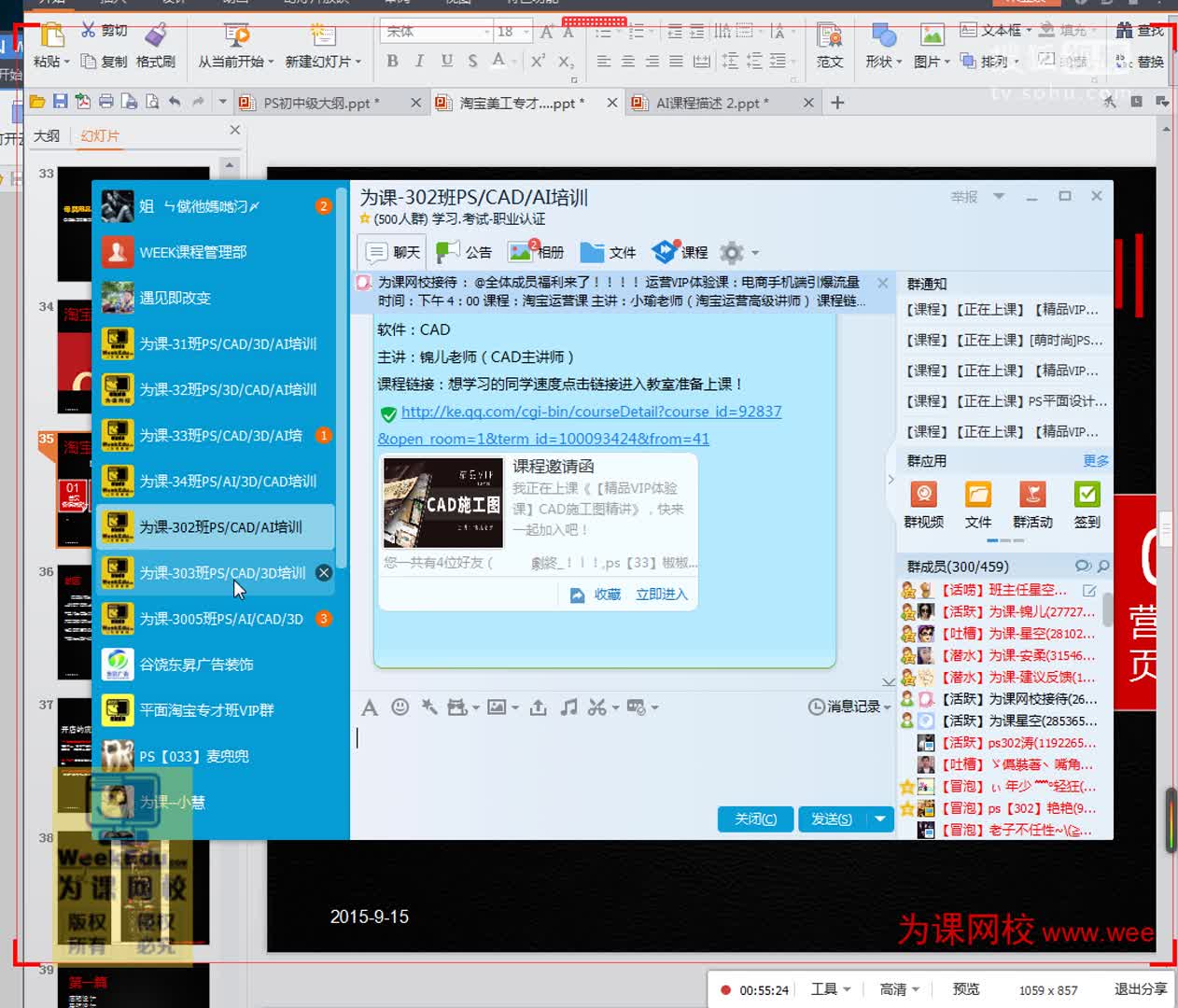Open the CAD施工图 invitation thumbnail

tap(442, 503)
